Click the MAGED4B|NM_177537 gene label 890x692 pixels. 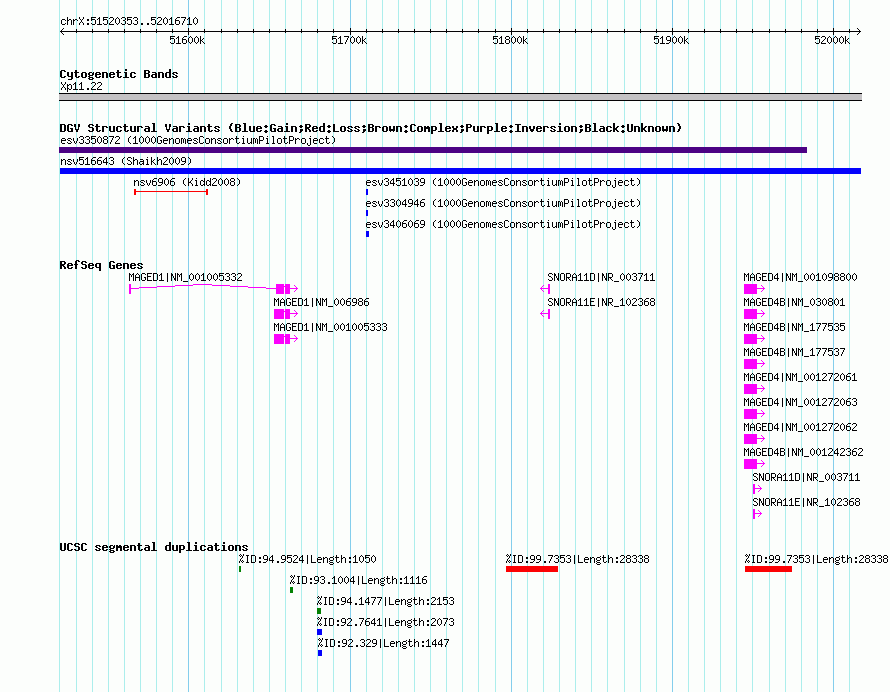794,352
